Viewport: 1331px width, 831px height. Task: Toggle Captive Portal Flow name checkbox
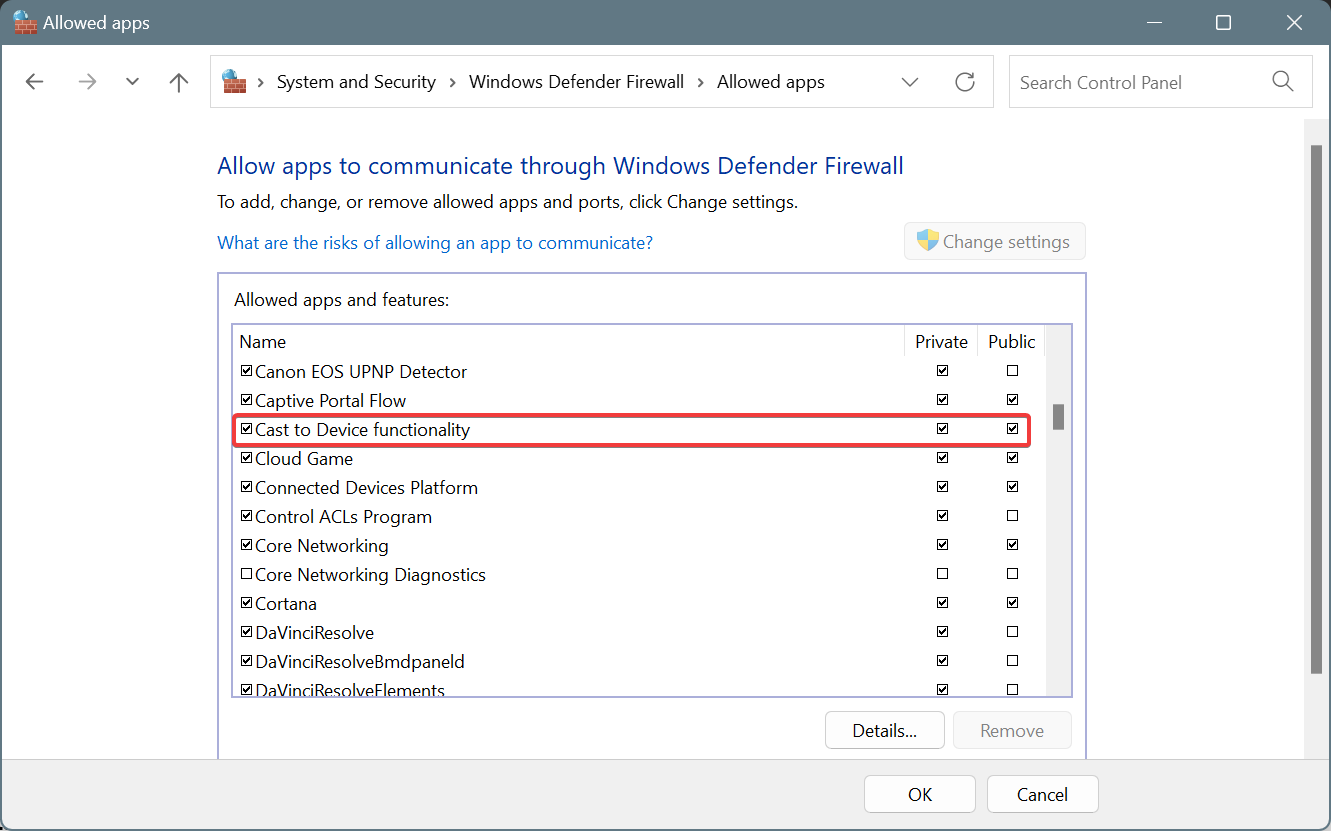247,400
